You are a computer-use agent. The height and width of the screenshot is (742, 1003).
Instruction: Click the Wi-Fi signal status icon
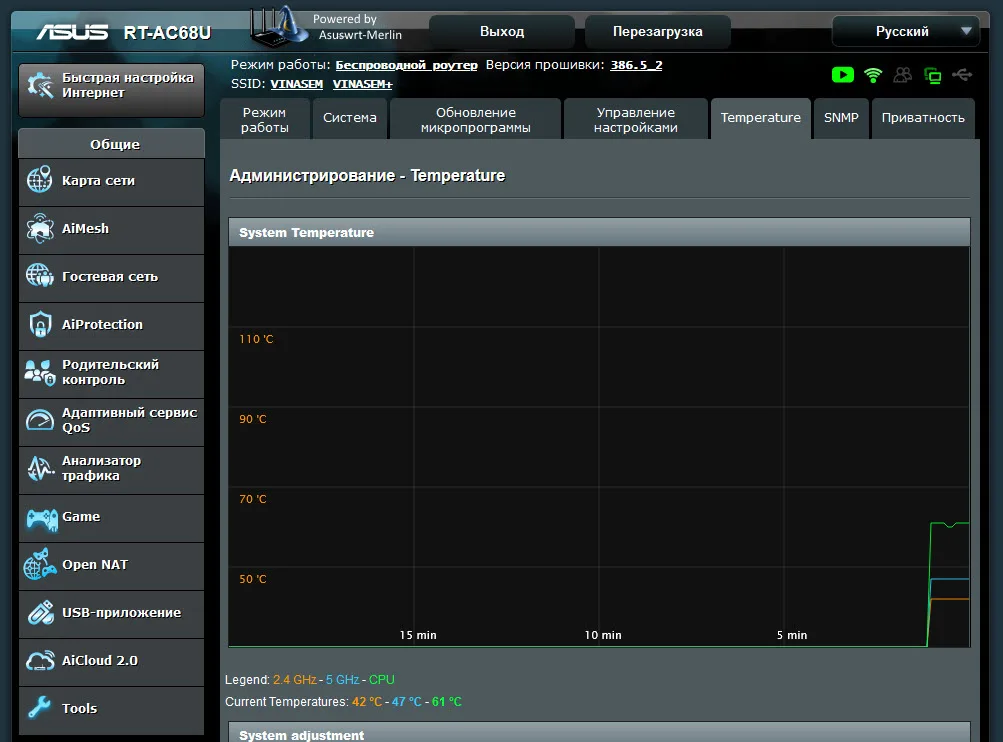(873, 75)
